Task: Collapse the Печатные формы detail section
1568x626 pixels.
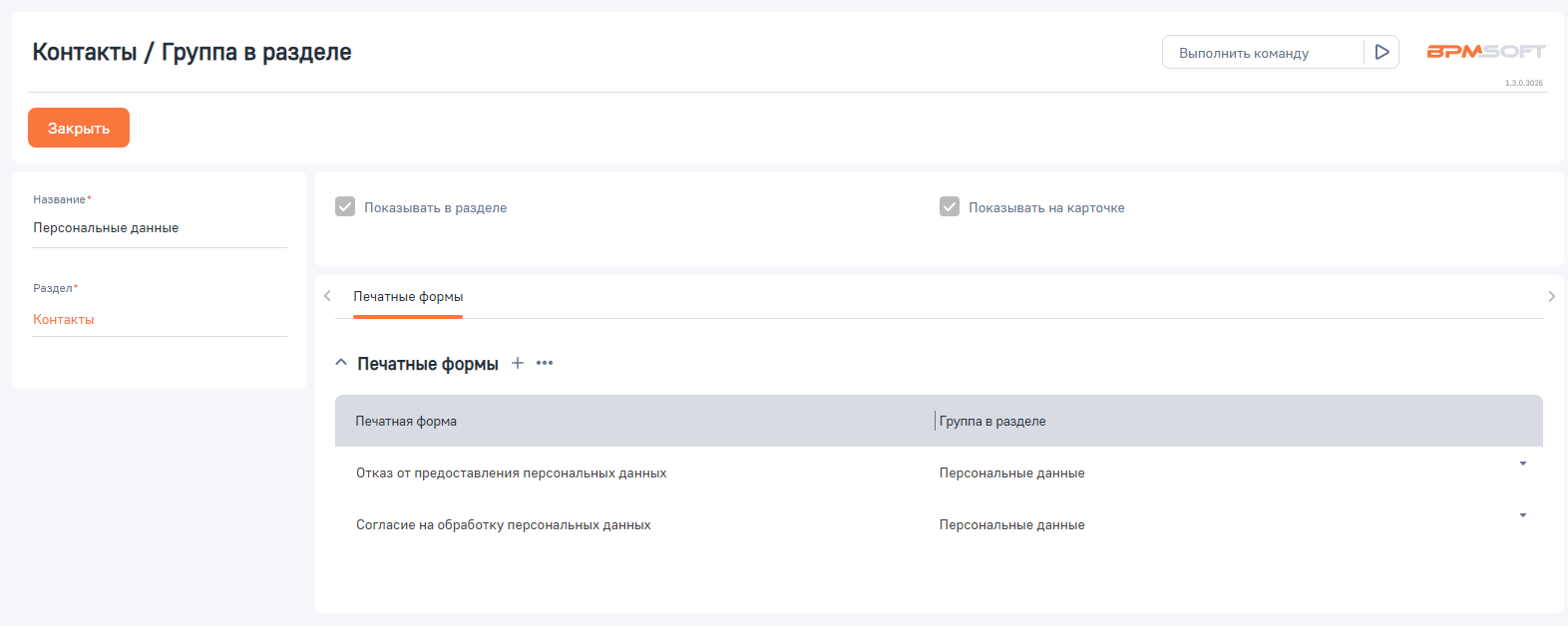Action: (x=341, y=363)
